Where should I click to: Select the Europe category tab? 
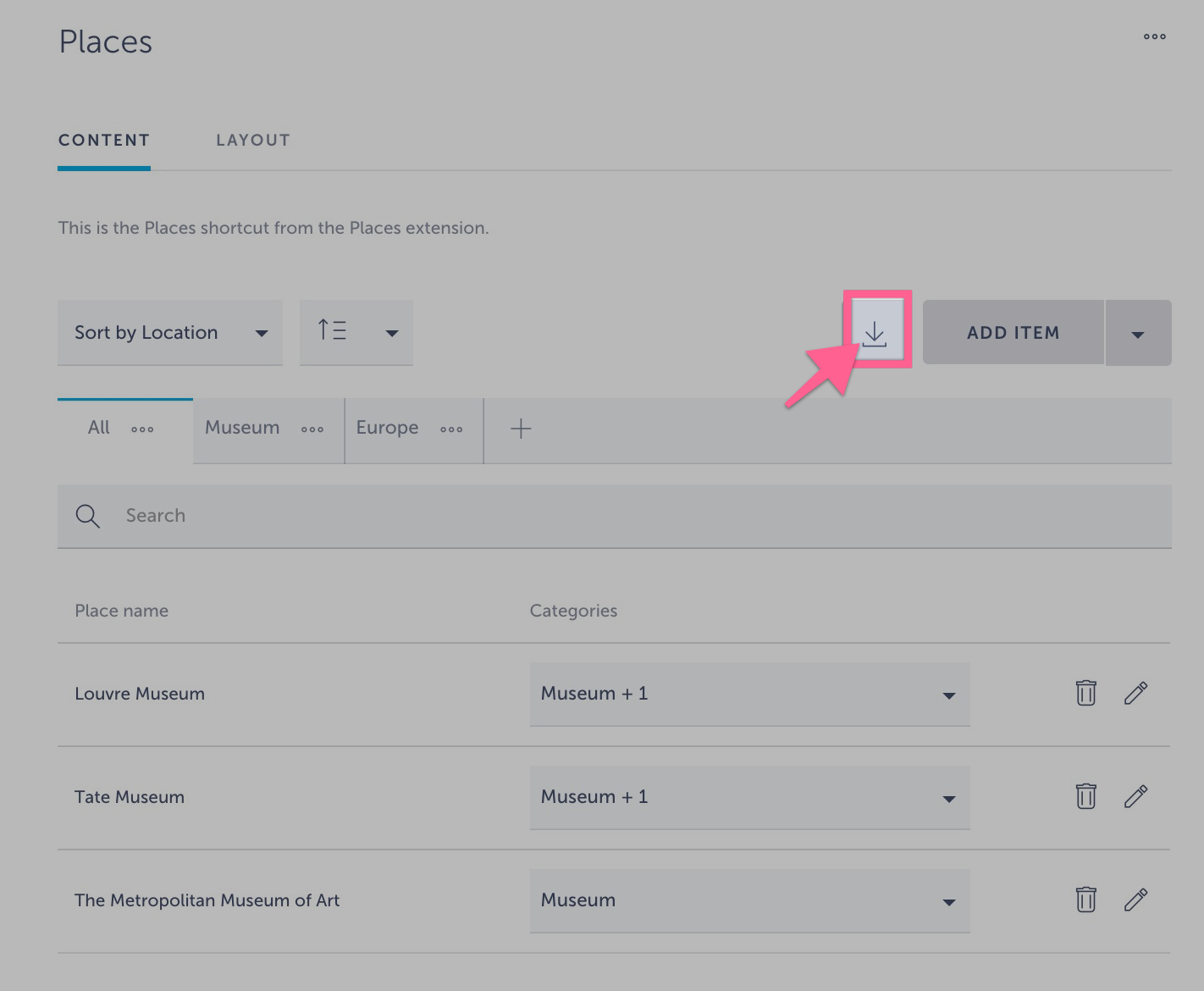click(387, 428)
